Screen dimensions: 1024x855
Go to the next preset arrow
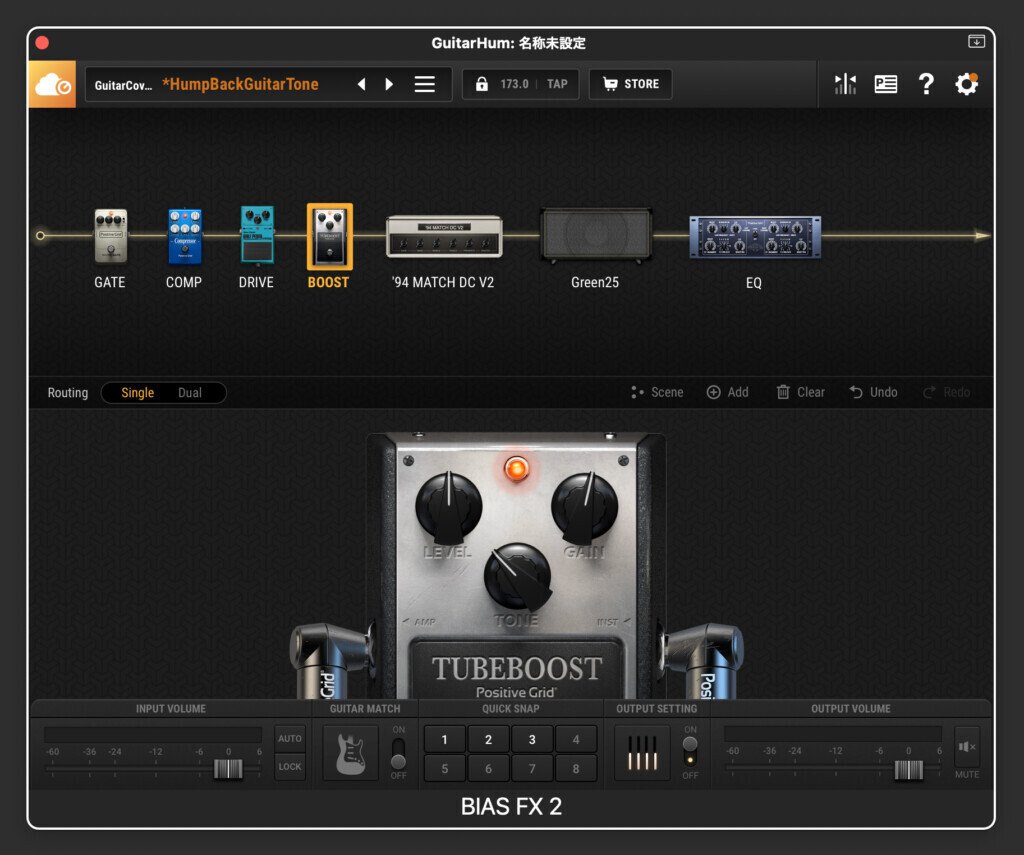click(389, 84)
